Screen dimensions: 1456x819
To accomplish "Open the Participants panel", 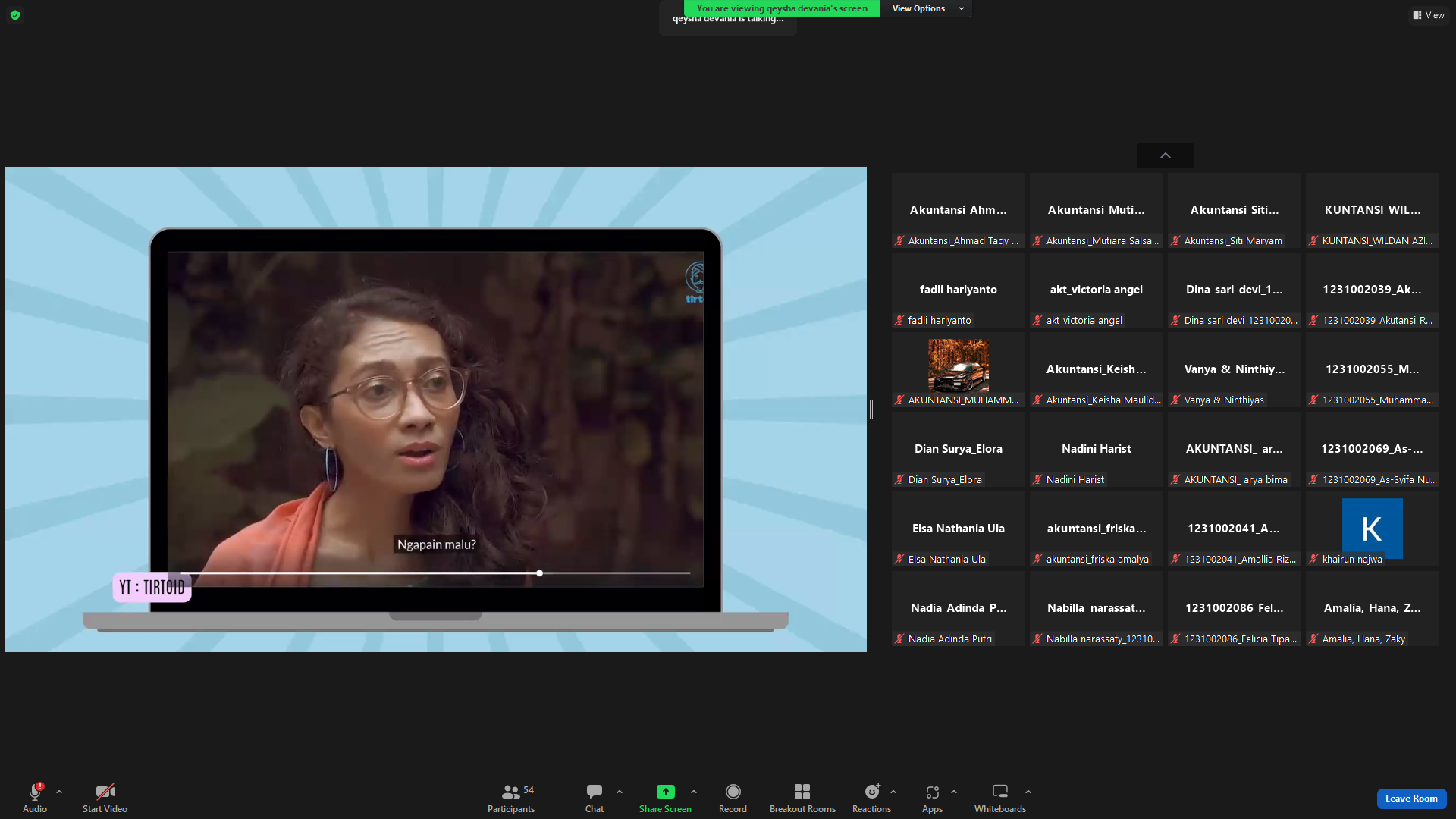I will point(511,798).
